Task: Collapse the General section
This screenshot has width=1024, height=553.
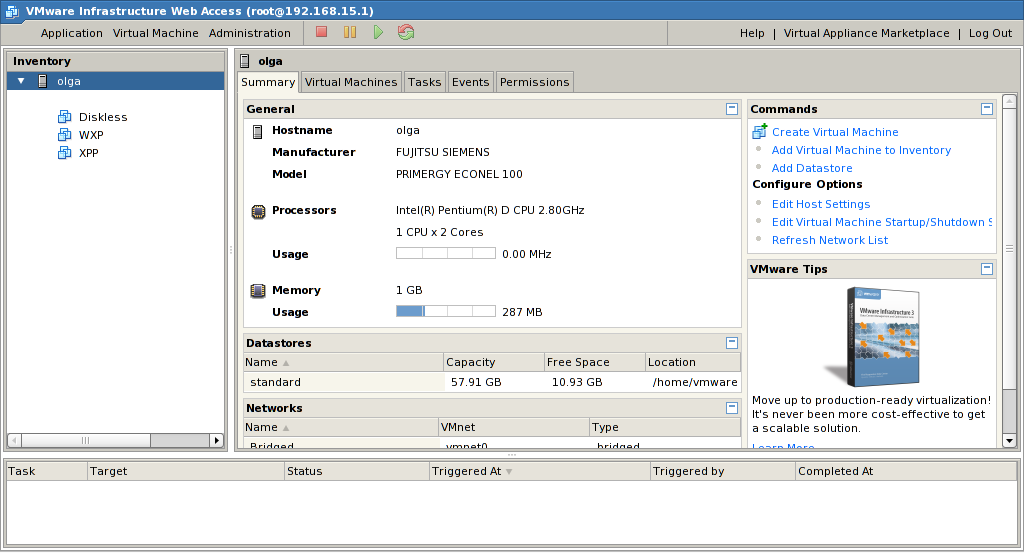Action: point(731,109)
